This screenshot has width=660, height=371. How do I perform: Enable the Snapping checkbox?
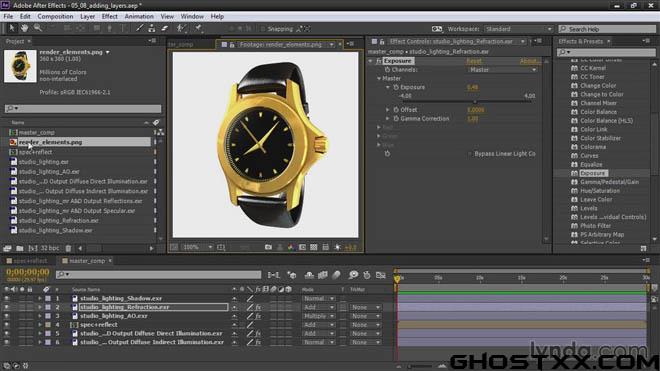click(263, 29)
